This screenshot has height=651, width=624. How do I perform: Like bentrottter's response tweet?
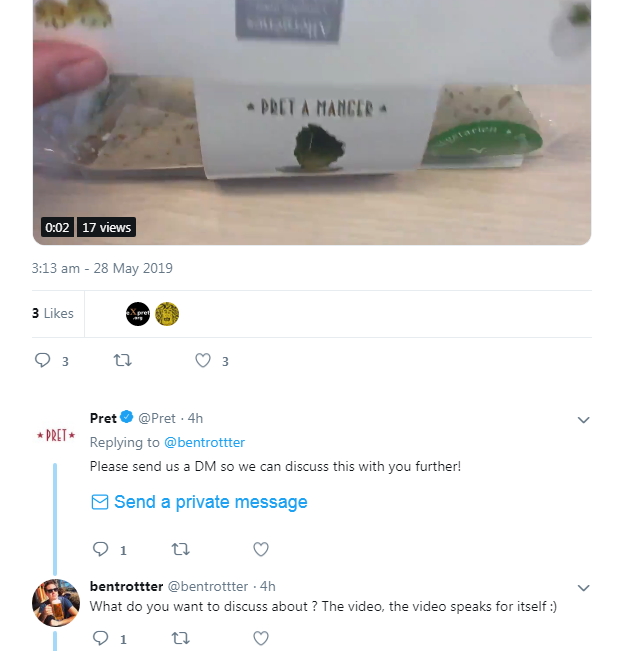tap(260, 638)
